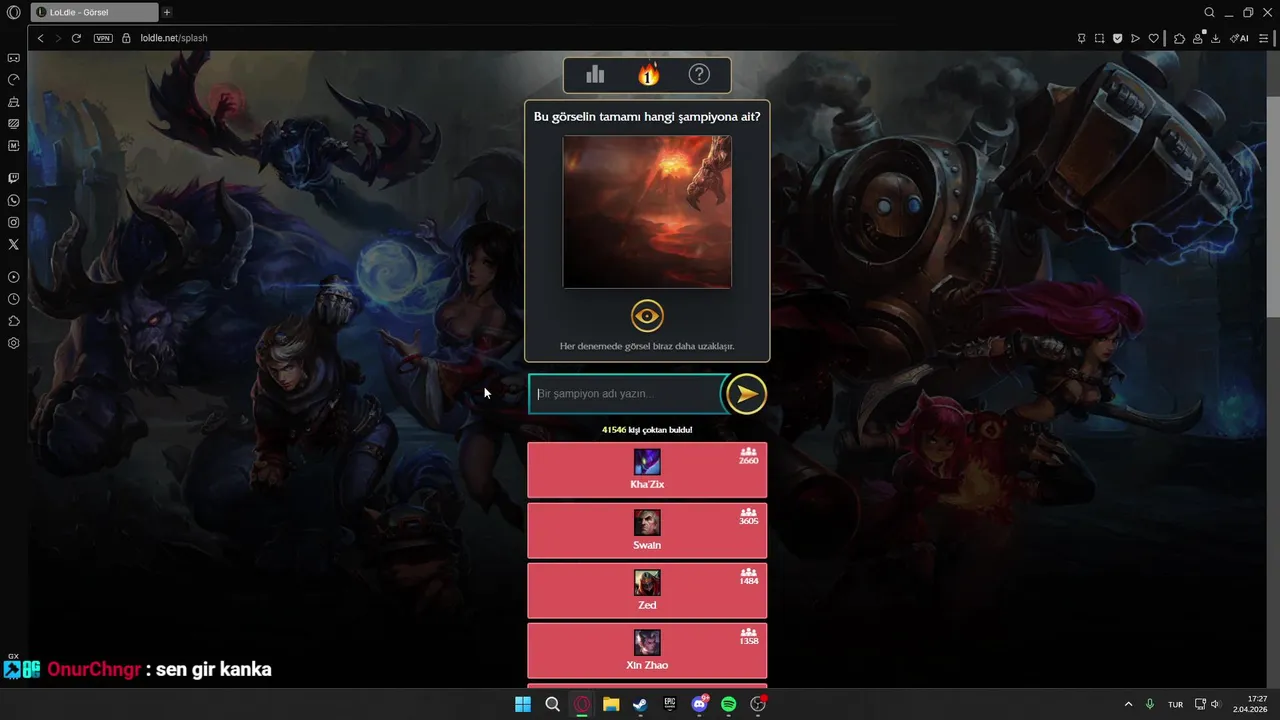Click 'Her denemede görsel biraz daha uzaklaşır.' hint
The height and width of the screenshot is (720, 1280).
pos(647,346)
